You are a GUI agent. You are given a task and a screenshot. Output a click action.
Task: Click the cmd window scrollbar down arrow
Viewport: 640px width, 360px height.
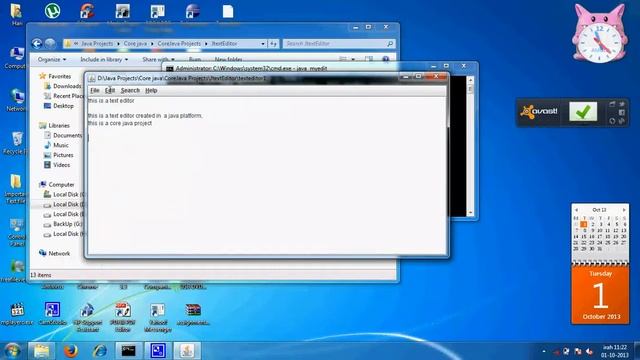click(x=471, y=212)
